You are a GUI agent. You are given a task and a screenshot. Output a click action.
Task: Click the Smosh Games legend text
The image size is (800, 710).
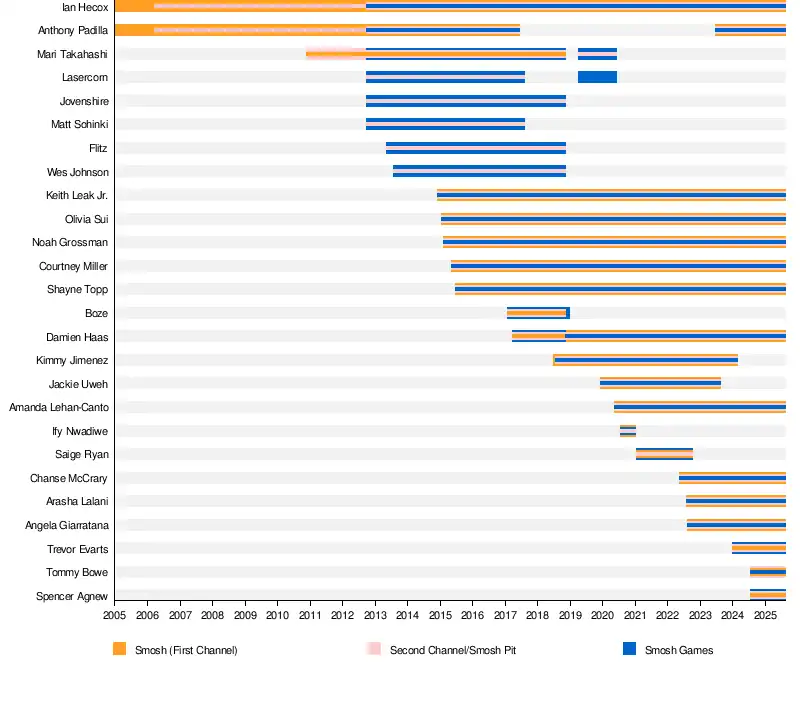(678, 650)
